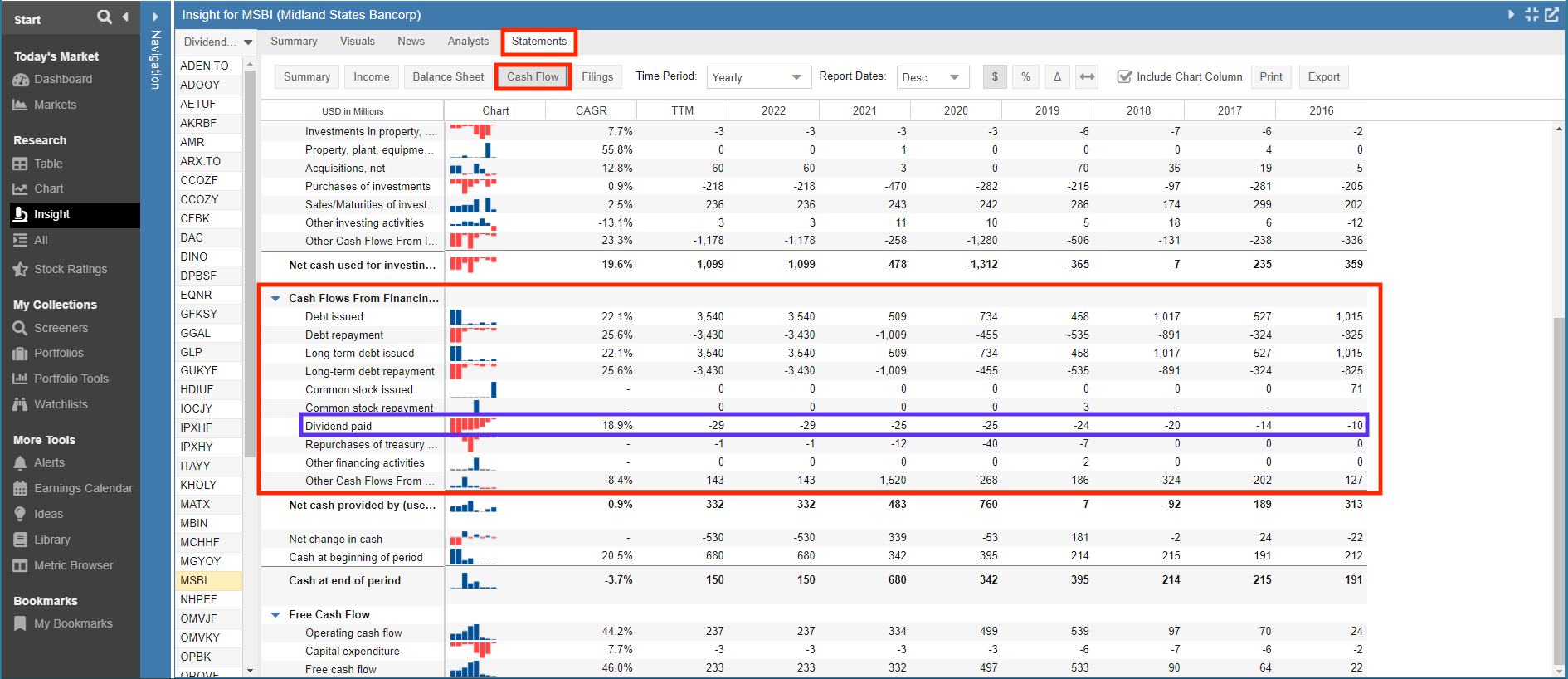Select the Dividend paid row label

tap(338, 426)
